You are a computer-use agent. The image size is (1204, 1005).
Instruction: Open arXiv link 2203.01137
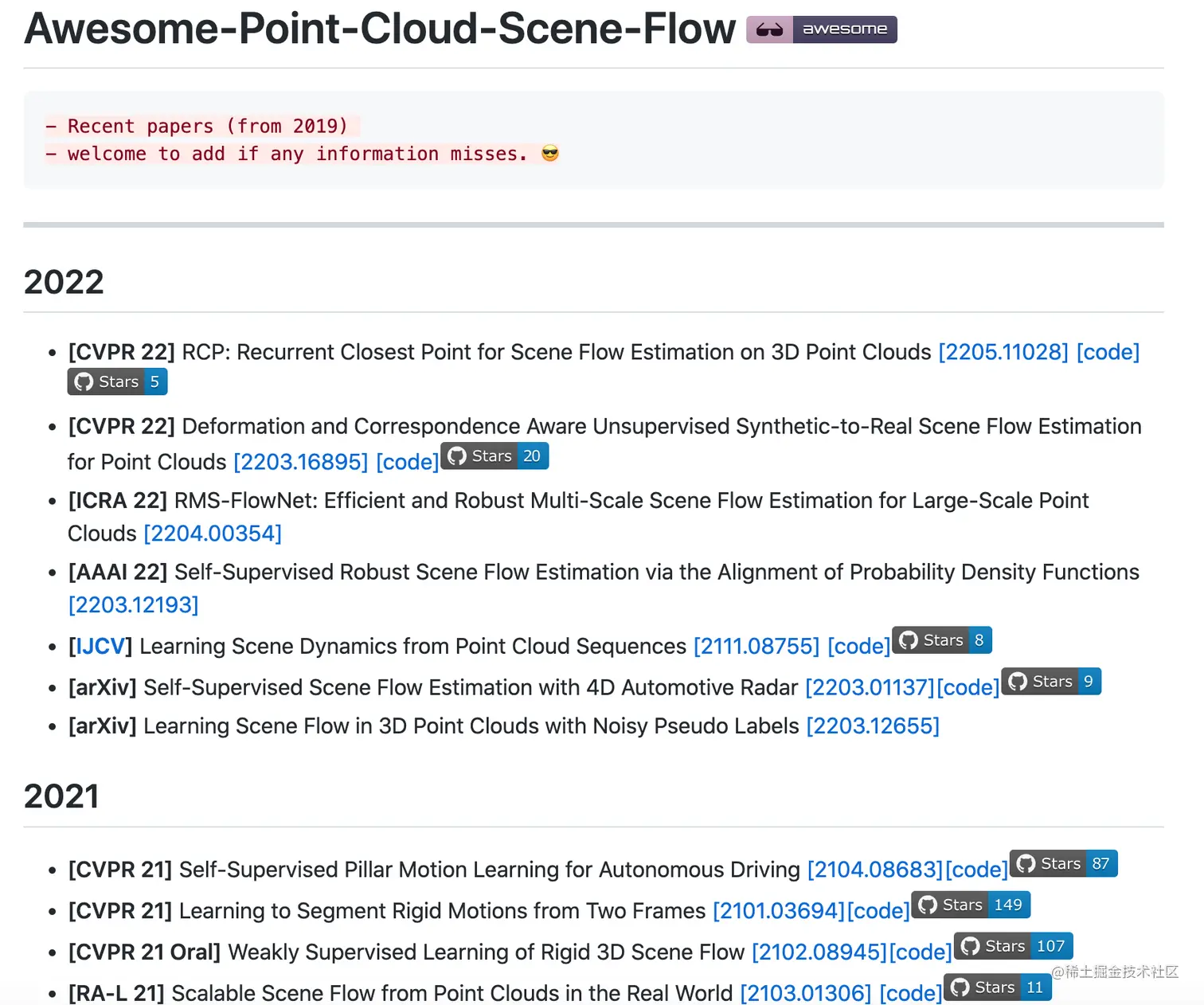tap(870, 687)
